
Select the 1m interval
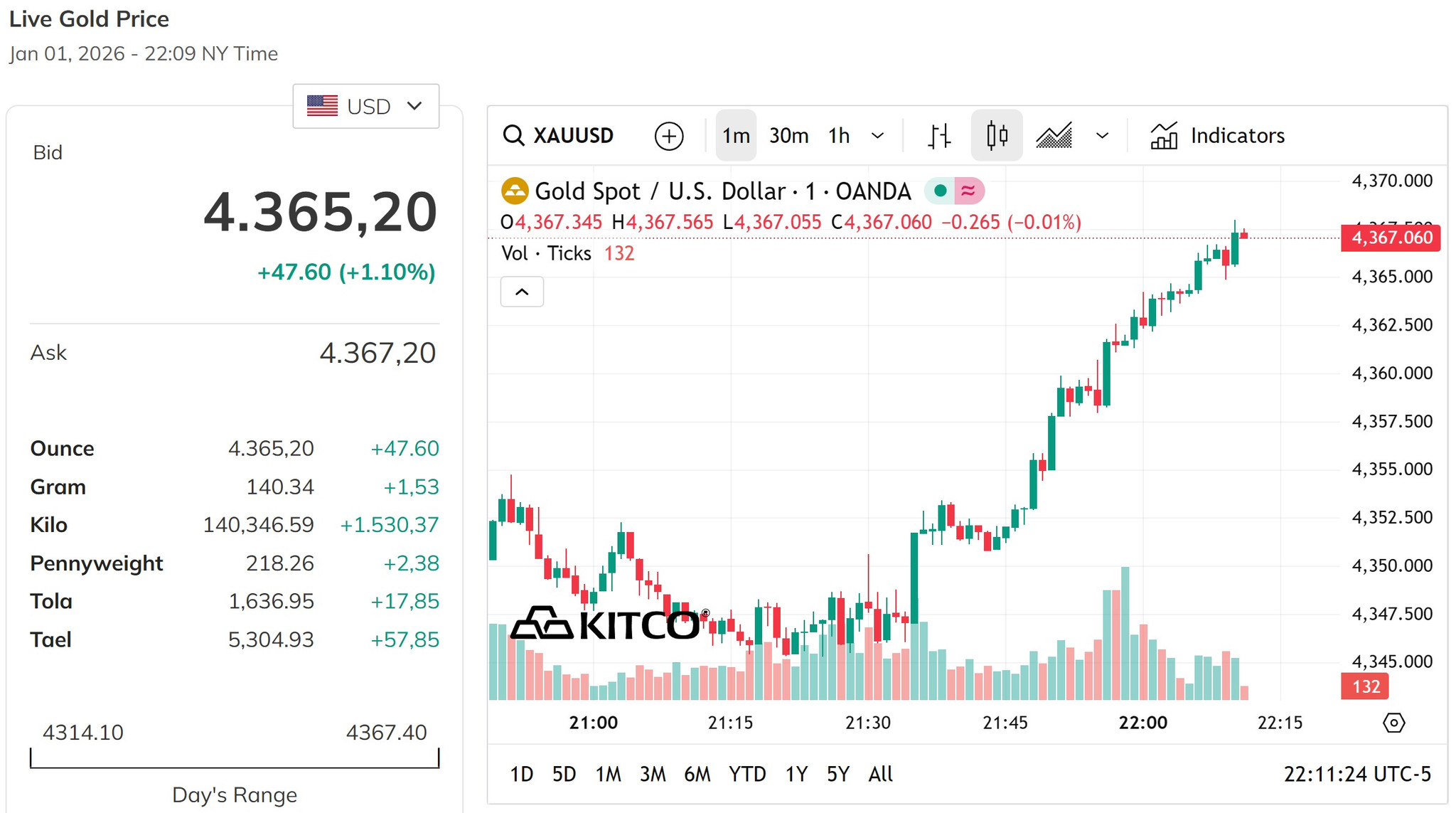coord(736,135)
